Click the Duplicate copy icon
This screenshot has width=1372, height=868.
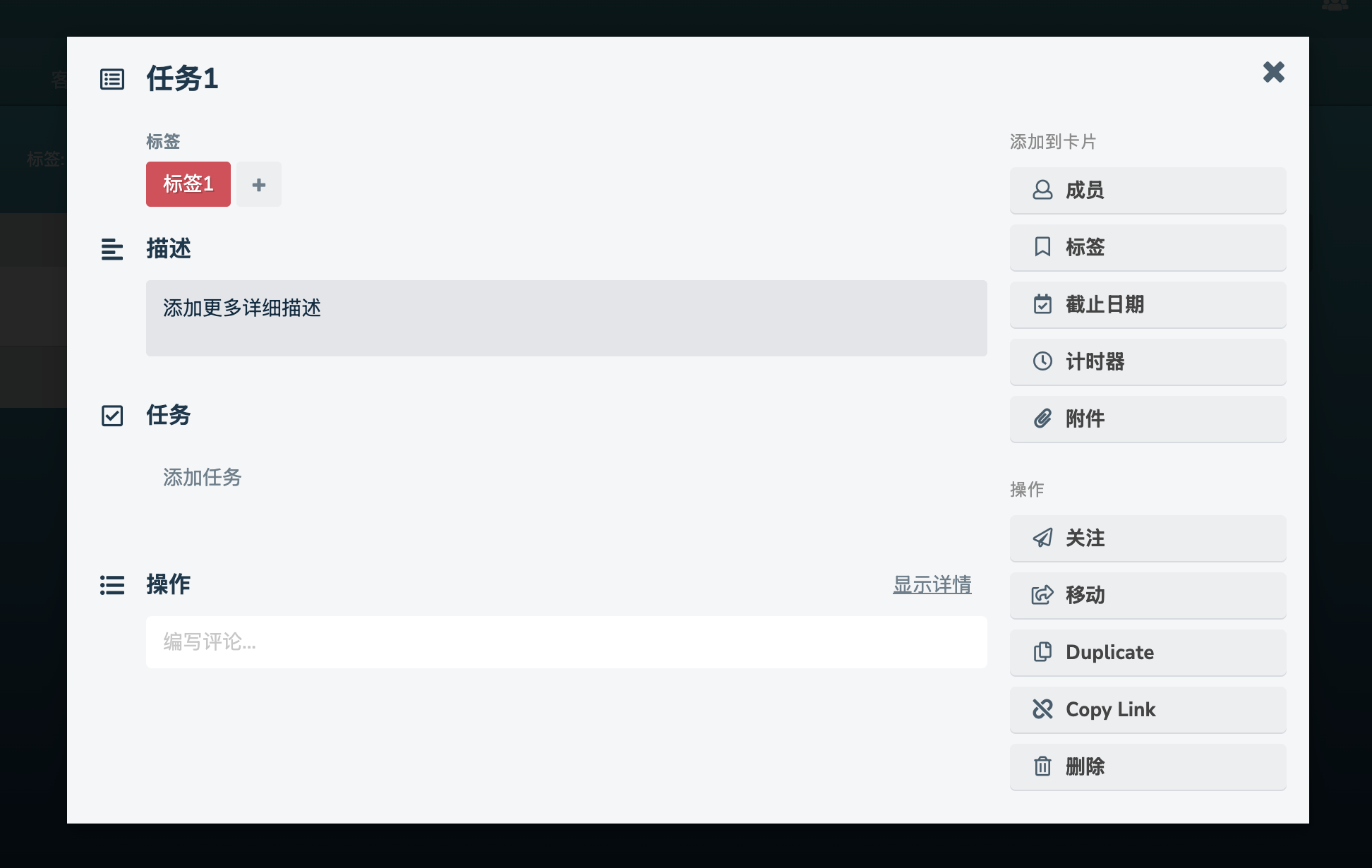tap(1042, 652)
